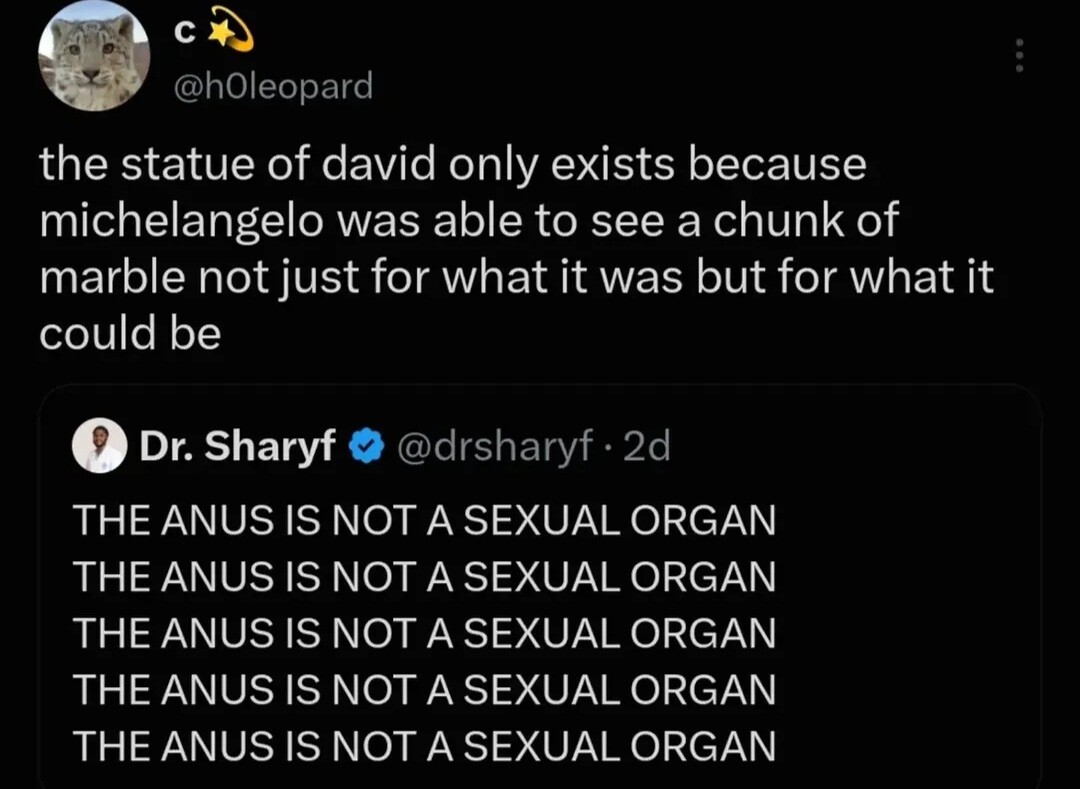The height and width of the screenshot is (789, 1080).
Task: Click "marble not just for what" line
Action: (517, 277)
